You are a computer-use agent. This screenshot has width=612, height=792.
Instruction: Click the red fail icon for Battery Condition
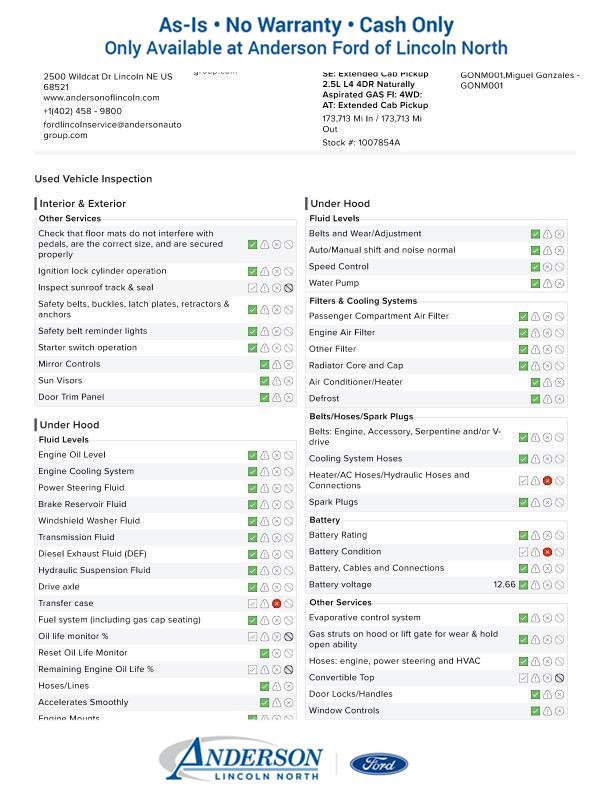tap(548, 552)
